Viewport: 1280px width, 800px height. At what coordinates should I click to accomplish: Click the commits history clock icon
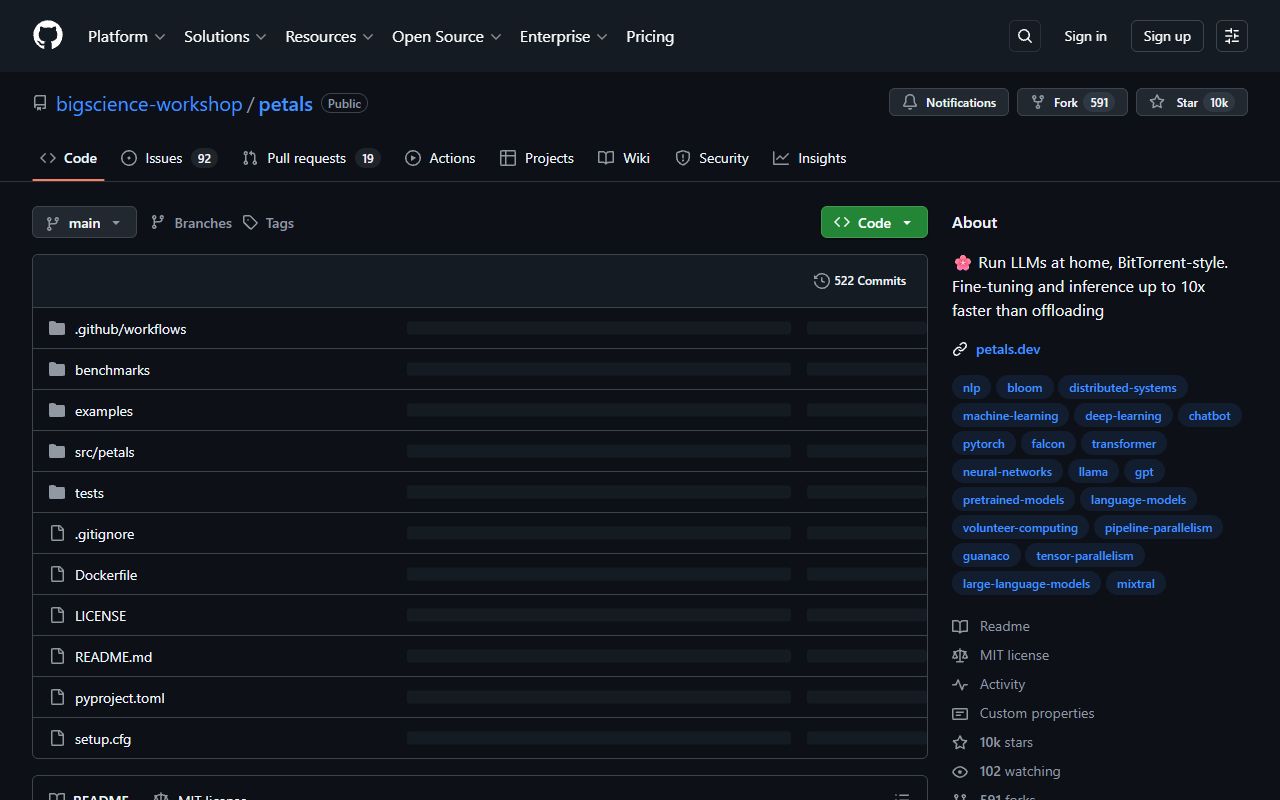pos(821,281)
